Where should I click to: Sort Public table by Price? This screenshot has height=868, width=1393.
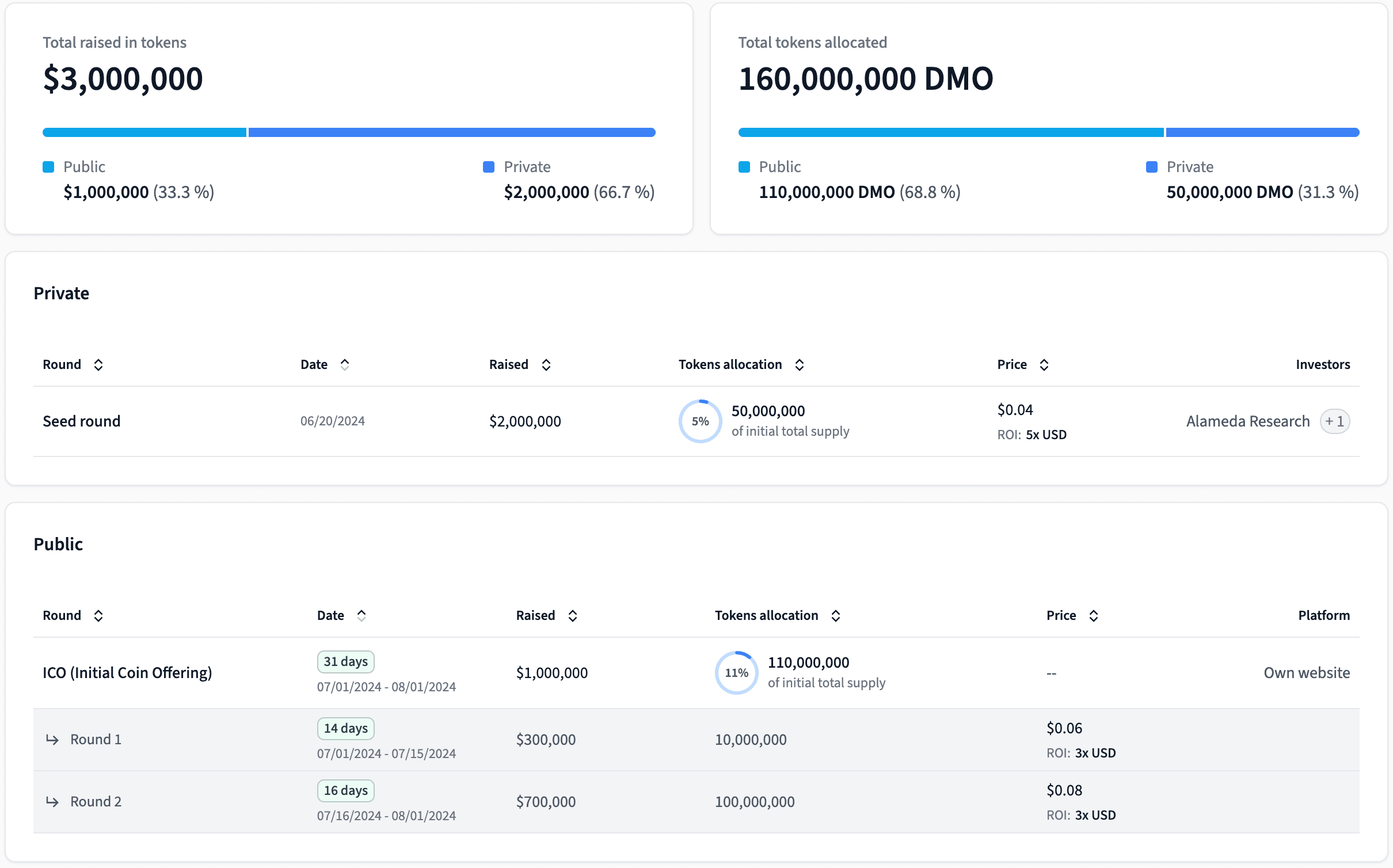coord(1093,616)
